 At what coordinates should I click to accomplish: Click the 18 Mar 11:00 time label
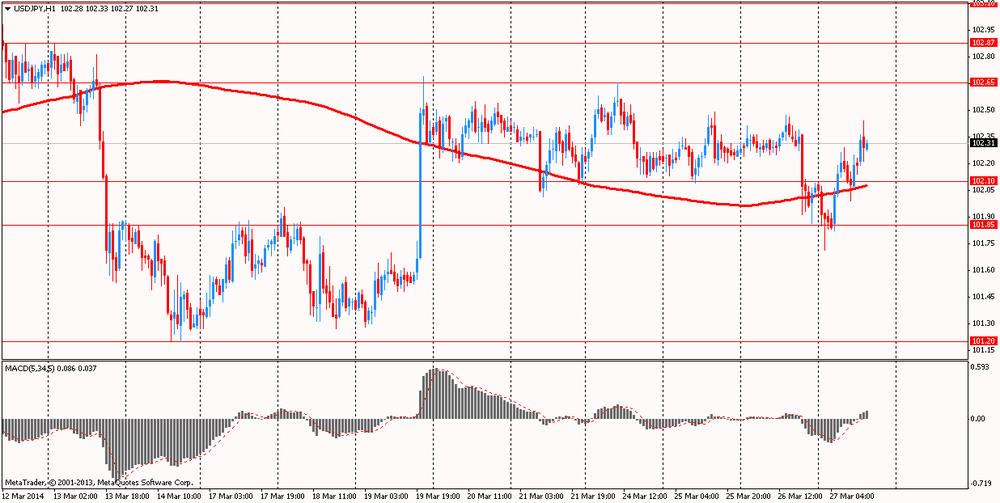[x=334, y=495]
